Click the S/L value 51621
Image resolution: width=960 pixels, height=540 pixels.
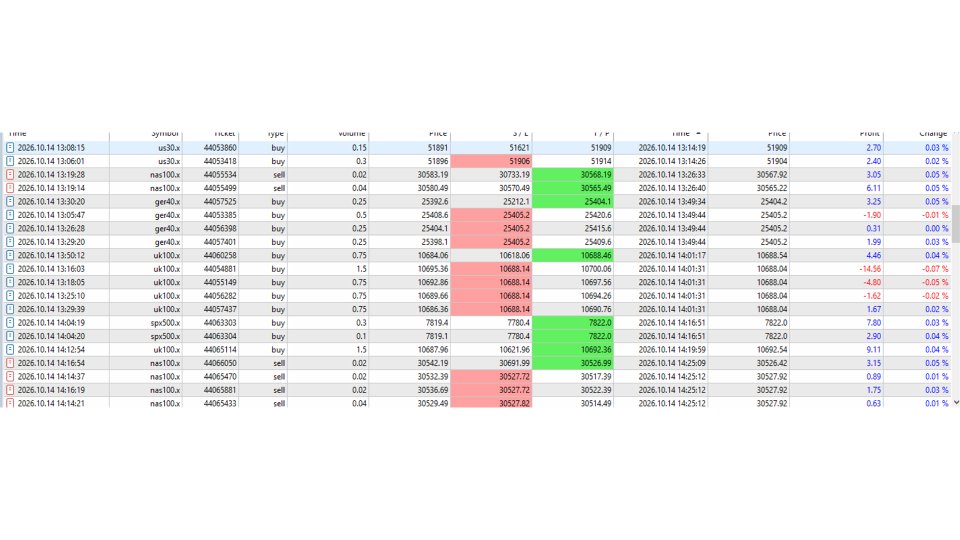(x=519, y=148)
